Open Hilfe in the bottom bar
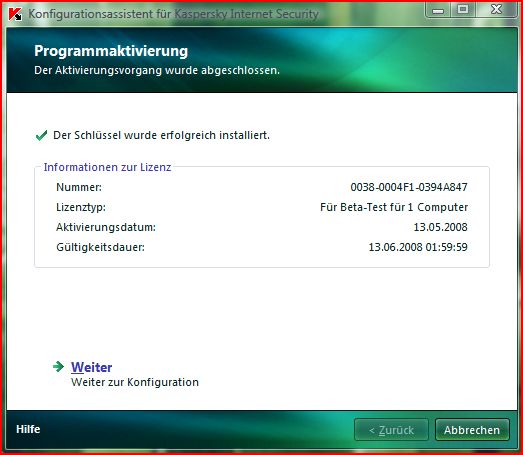Image resolution: width=523 pixels, height=455 pixels. (x=28, y=429)
